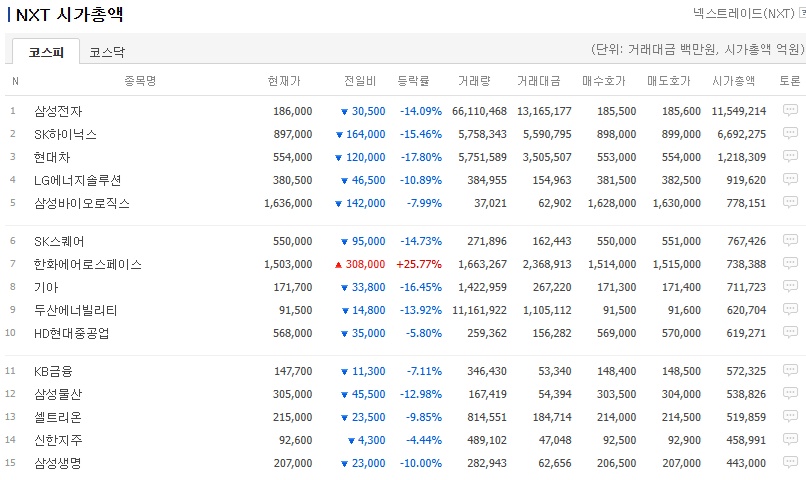Open discussion icon for SK스퀘어 row
The image size is (806, 480).
tap(790, 240)
